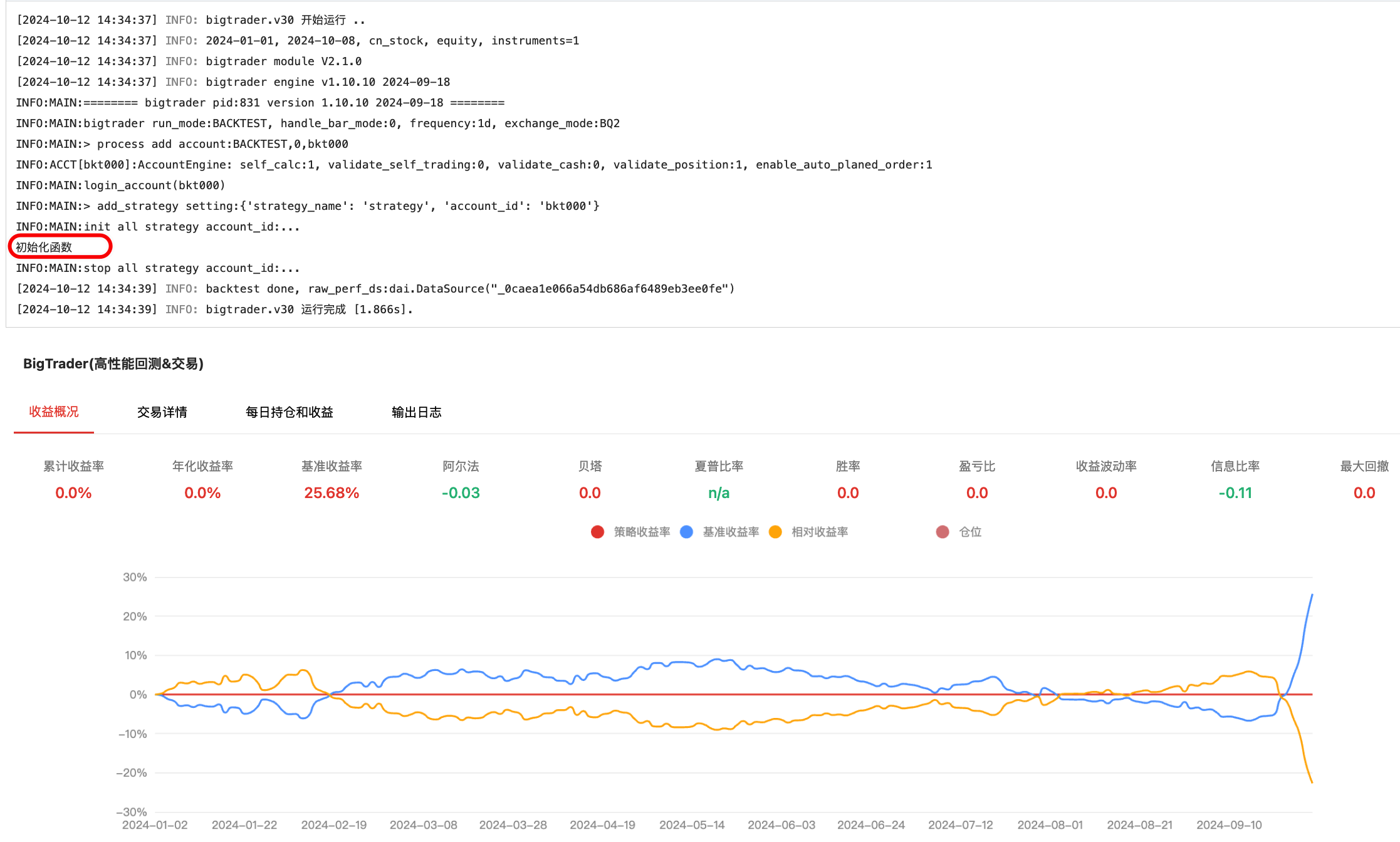Screen dimensions: 1400x842
Task: Toggle the 仓位 legend dot
Action: tap(943, 532)
